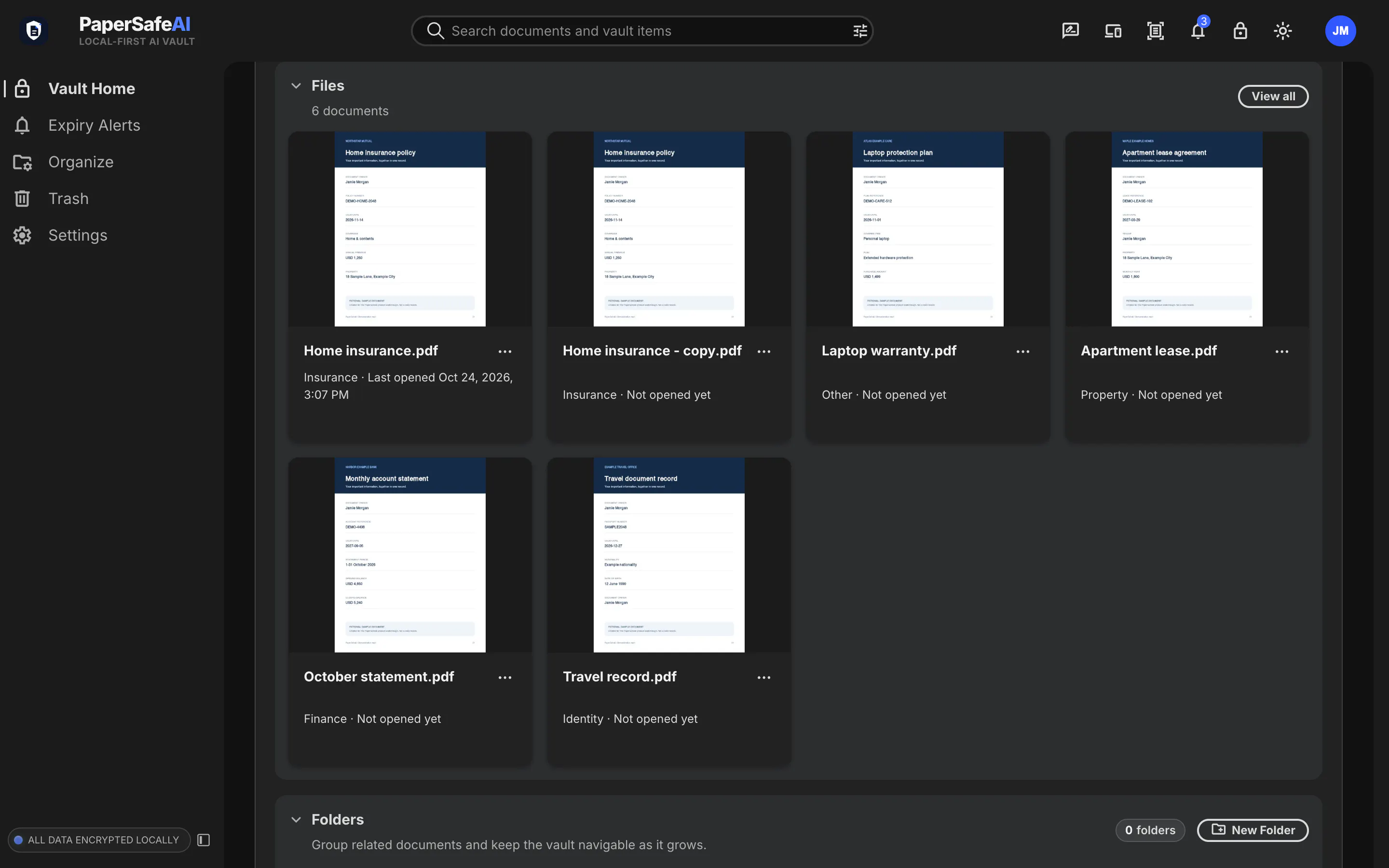Open JM user avatar menu

1340,31
